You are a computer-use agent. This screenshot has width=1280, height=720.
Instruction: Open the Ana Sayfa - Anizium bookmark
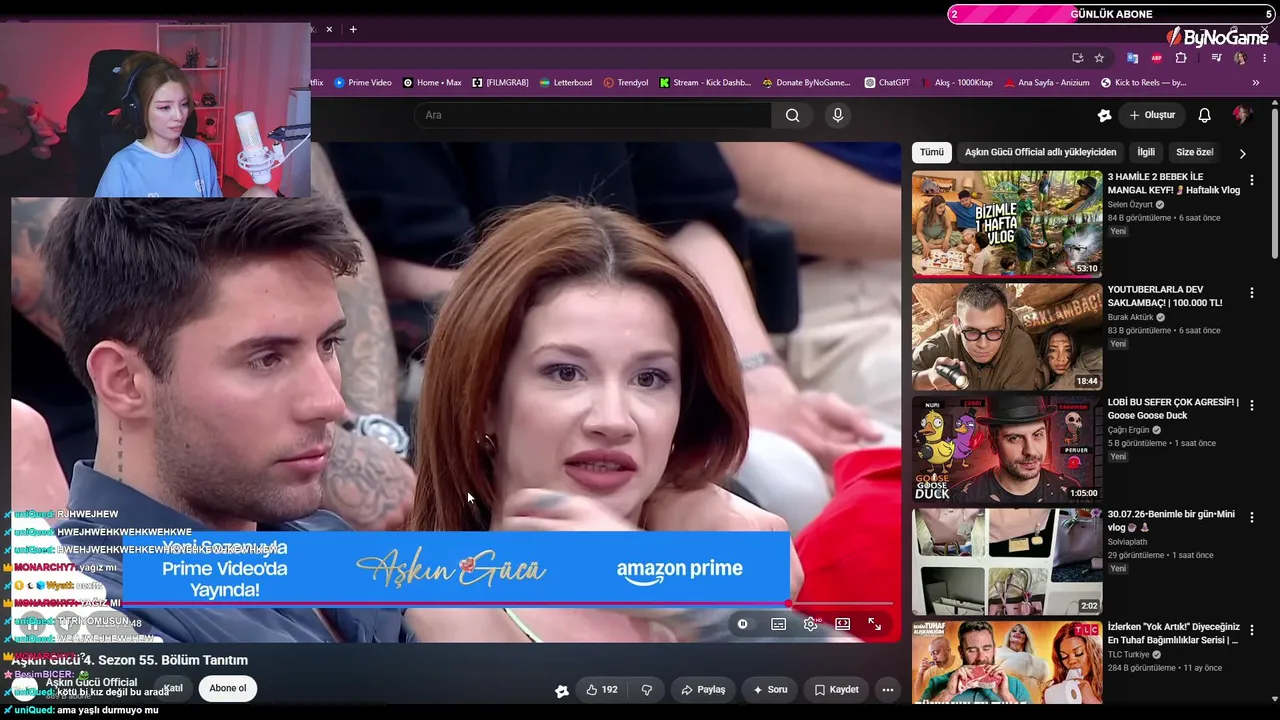click(1046, 83)
